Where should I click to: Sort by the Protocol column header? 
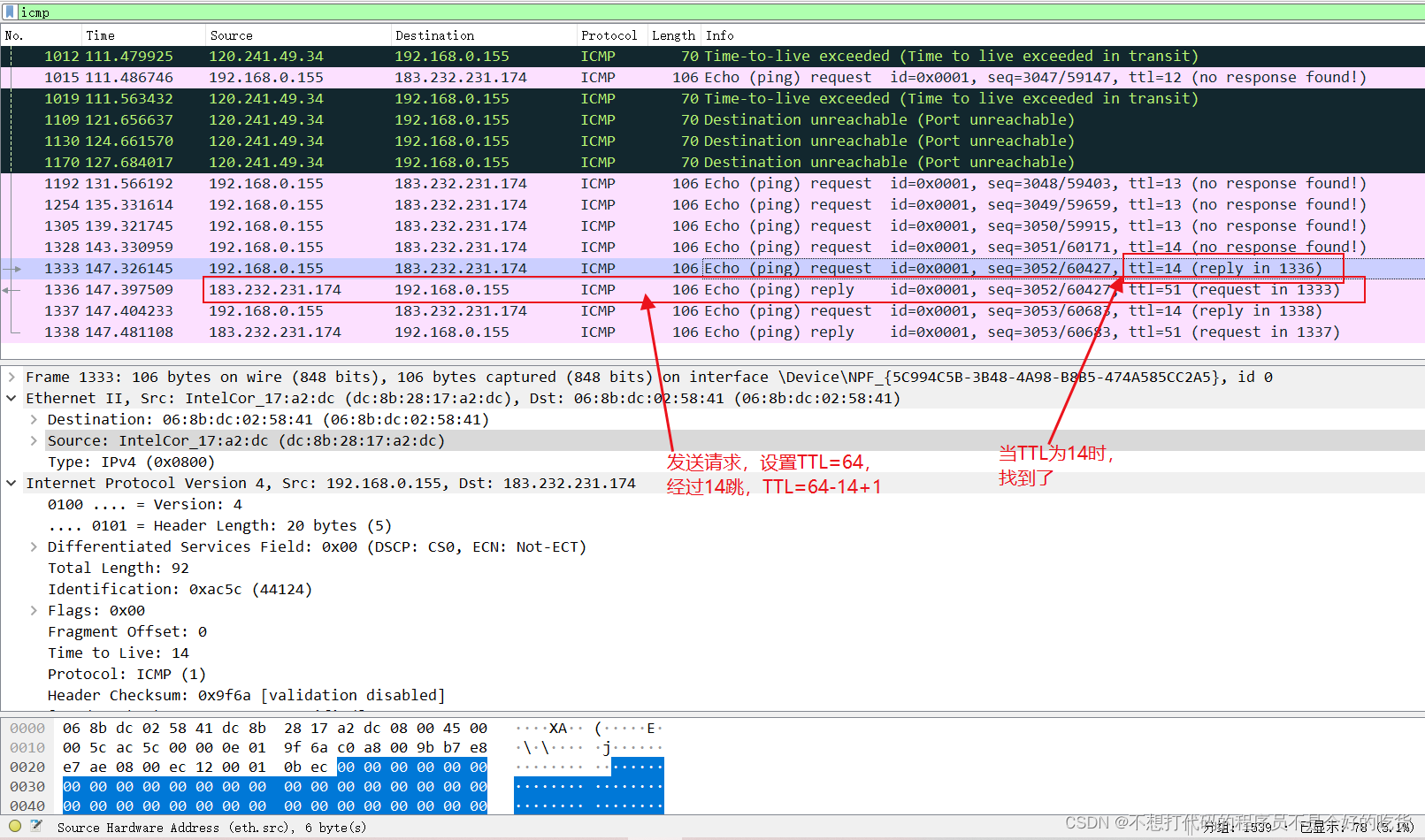point(611,35)
